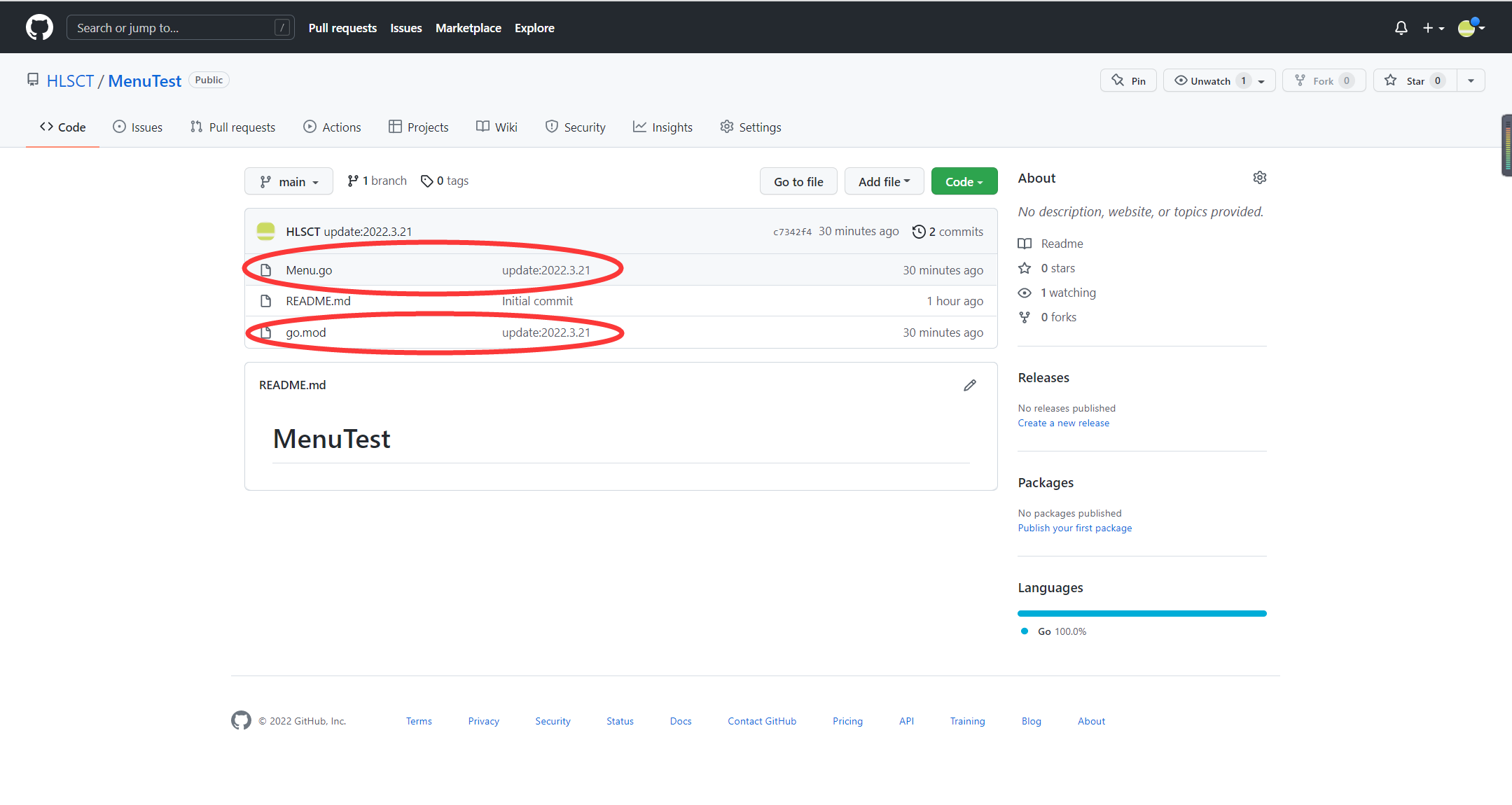Open the MenuTest repository link
This screenshot has width=1512, height=805.
coord(144,81)
